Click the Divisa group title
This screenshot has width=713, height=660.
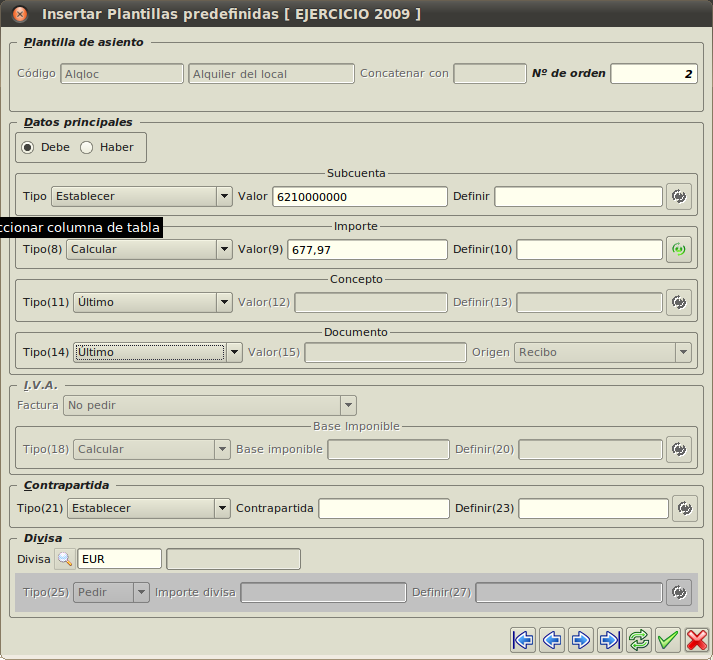coord(43,538)
